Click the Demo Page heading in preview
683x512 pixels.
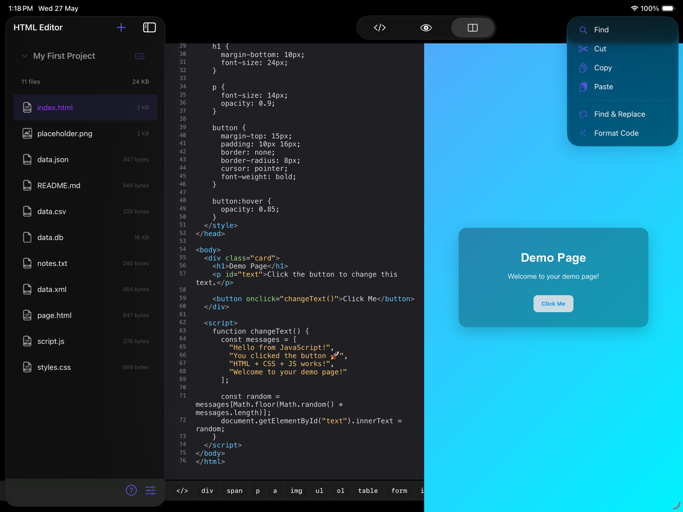[553, 258]
